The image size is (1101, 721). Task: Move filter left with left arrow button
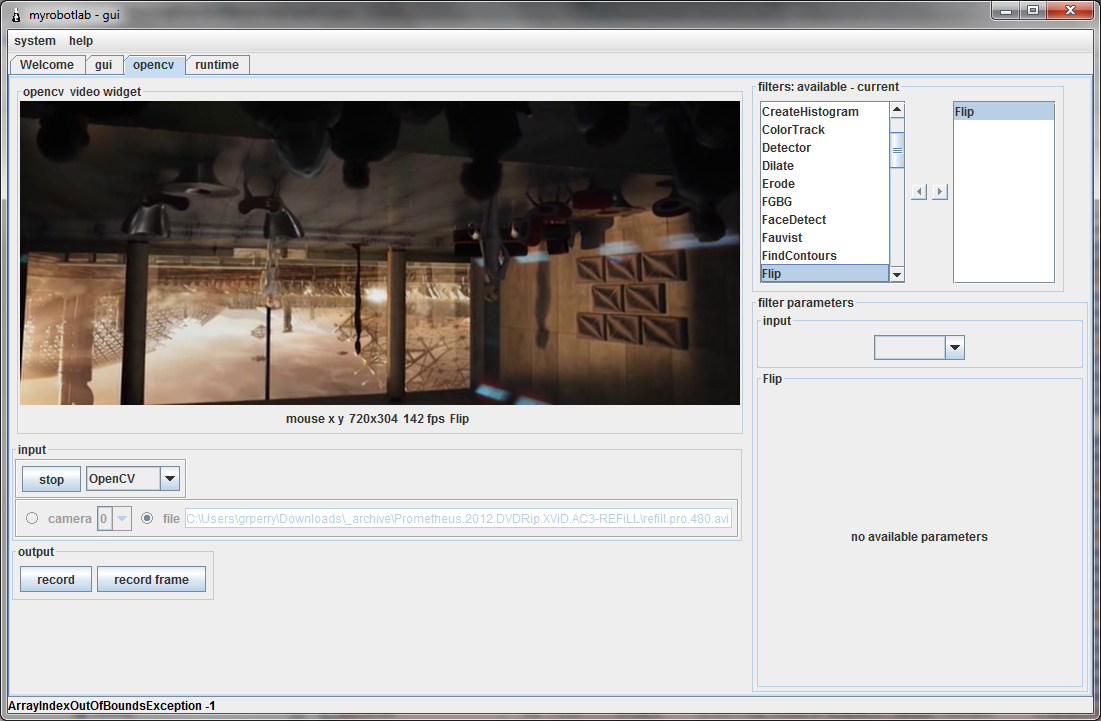pos(918,192)
